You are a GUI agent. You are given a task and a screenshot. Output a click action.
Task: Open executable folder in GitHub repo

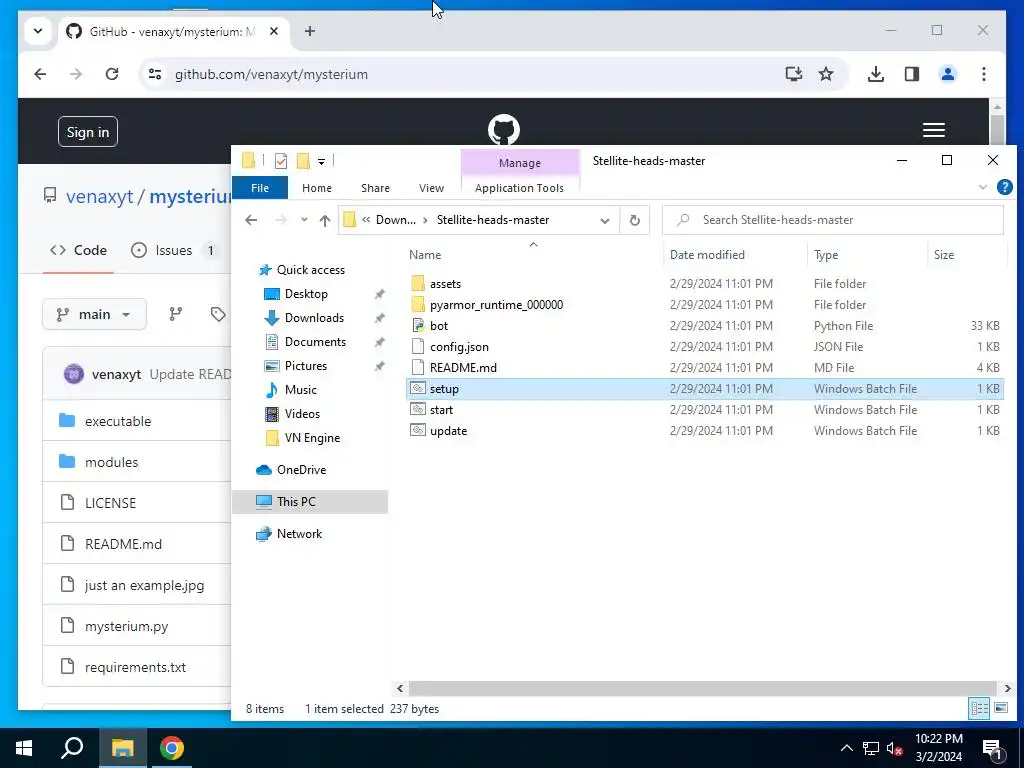click(118, 421)
